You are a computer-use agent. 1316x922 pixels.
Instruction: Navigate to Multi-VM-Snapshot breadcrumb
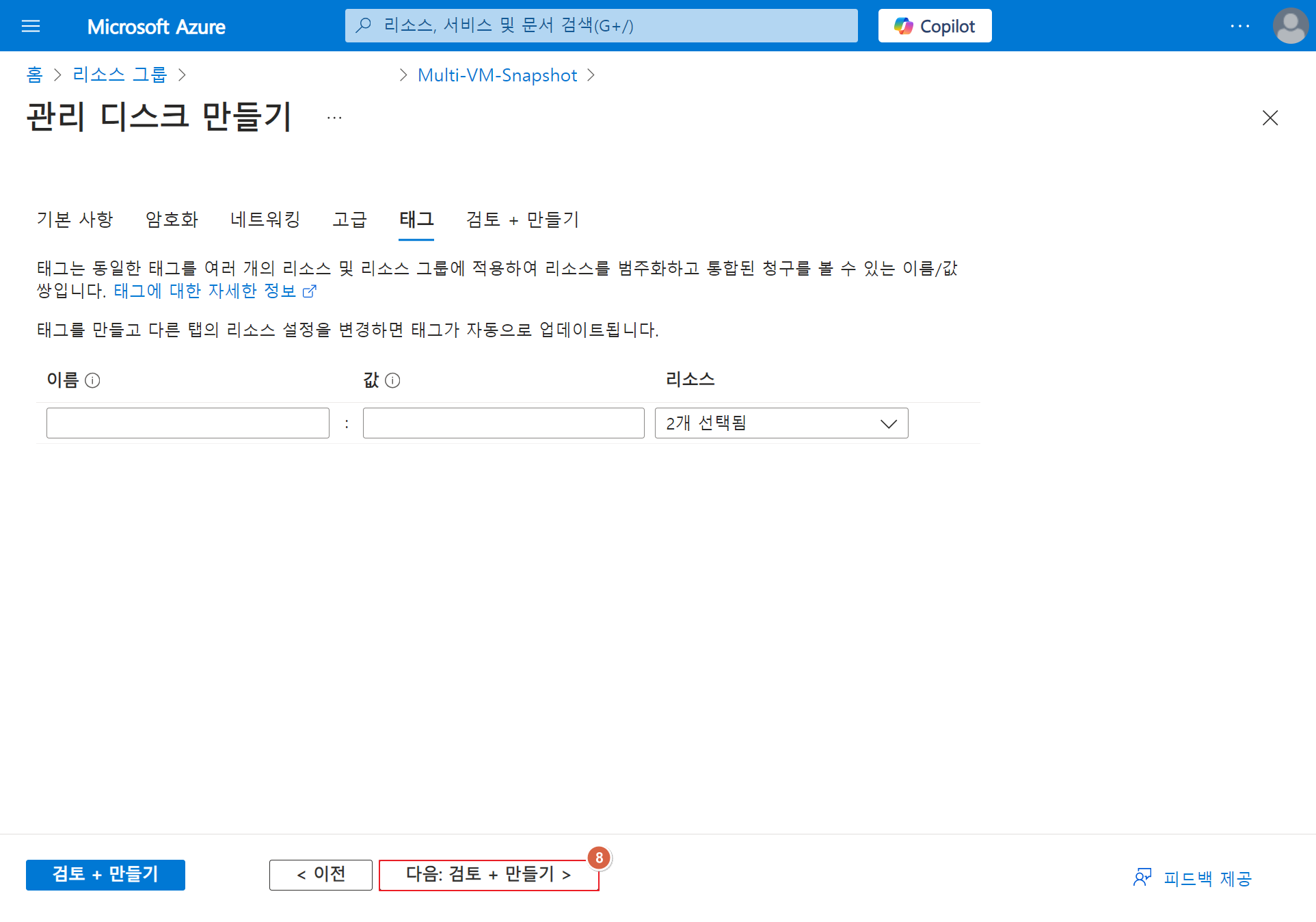tap(497, 75)
